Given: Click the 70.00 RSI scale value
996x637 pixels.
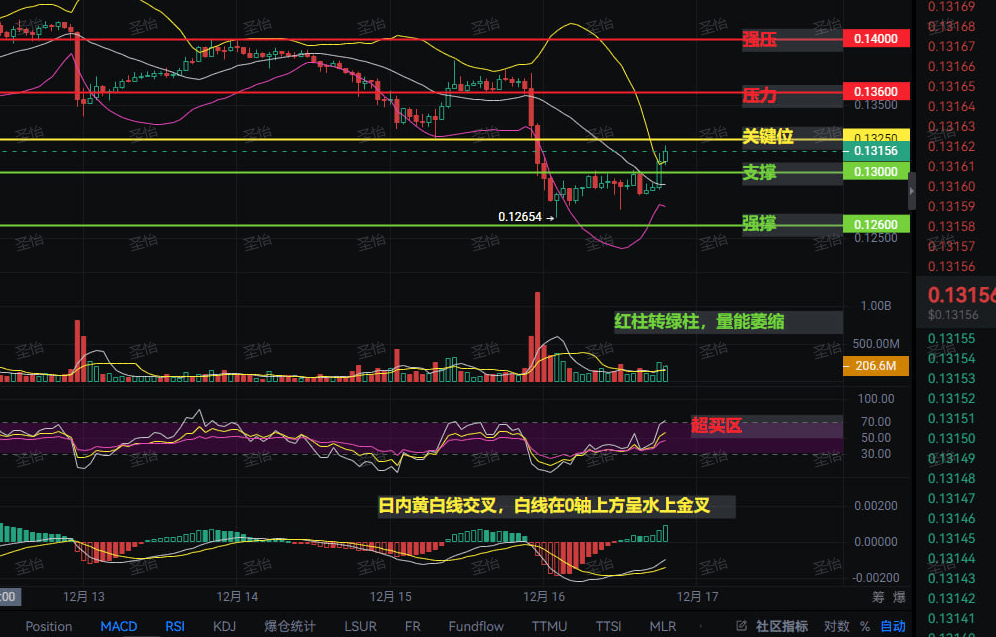Looking at the screenshot, I should pos(876,422).
